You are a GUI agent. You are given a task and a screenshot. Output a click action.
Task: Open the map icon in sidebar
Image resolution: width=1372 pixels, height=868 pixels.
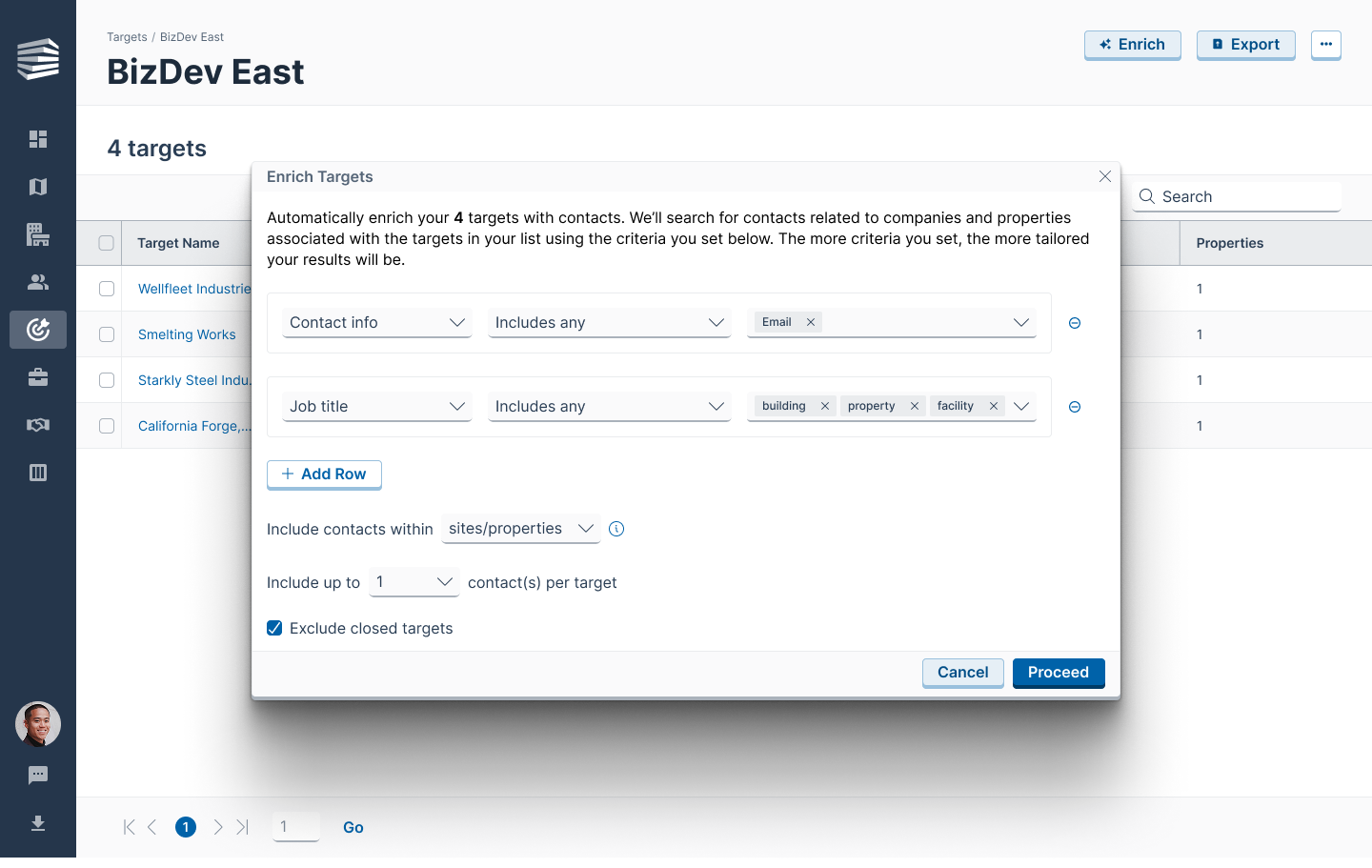click(x=38, y=187)
